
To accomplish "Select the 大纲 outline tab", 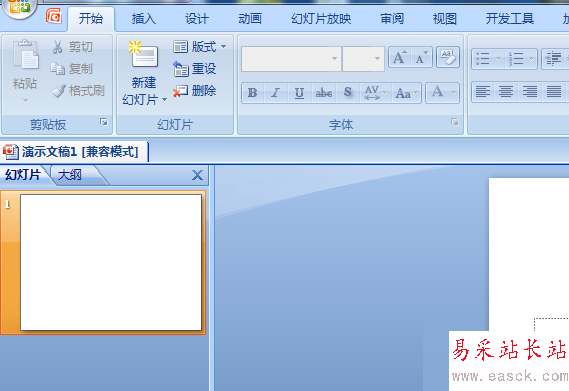I will pos(70,175).
